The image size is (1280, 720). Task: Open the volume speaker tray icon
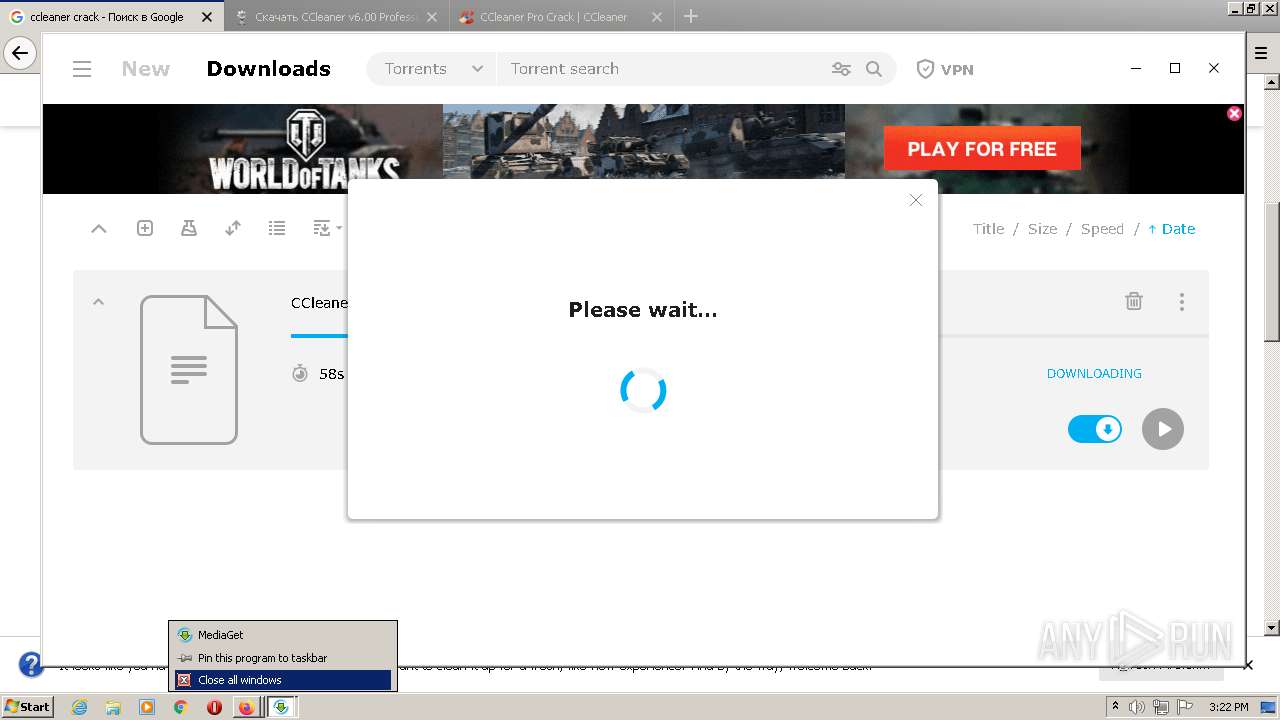(1137, 707)
